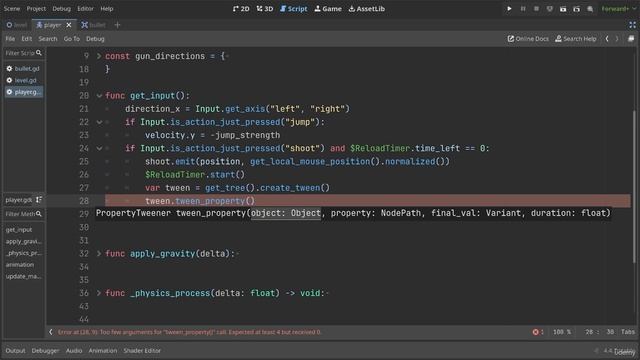Switch to the Script workspace
The image size is (640, 360).
tap(293, 9)
